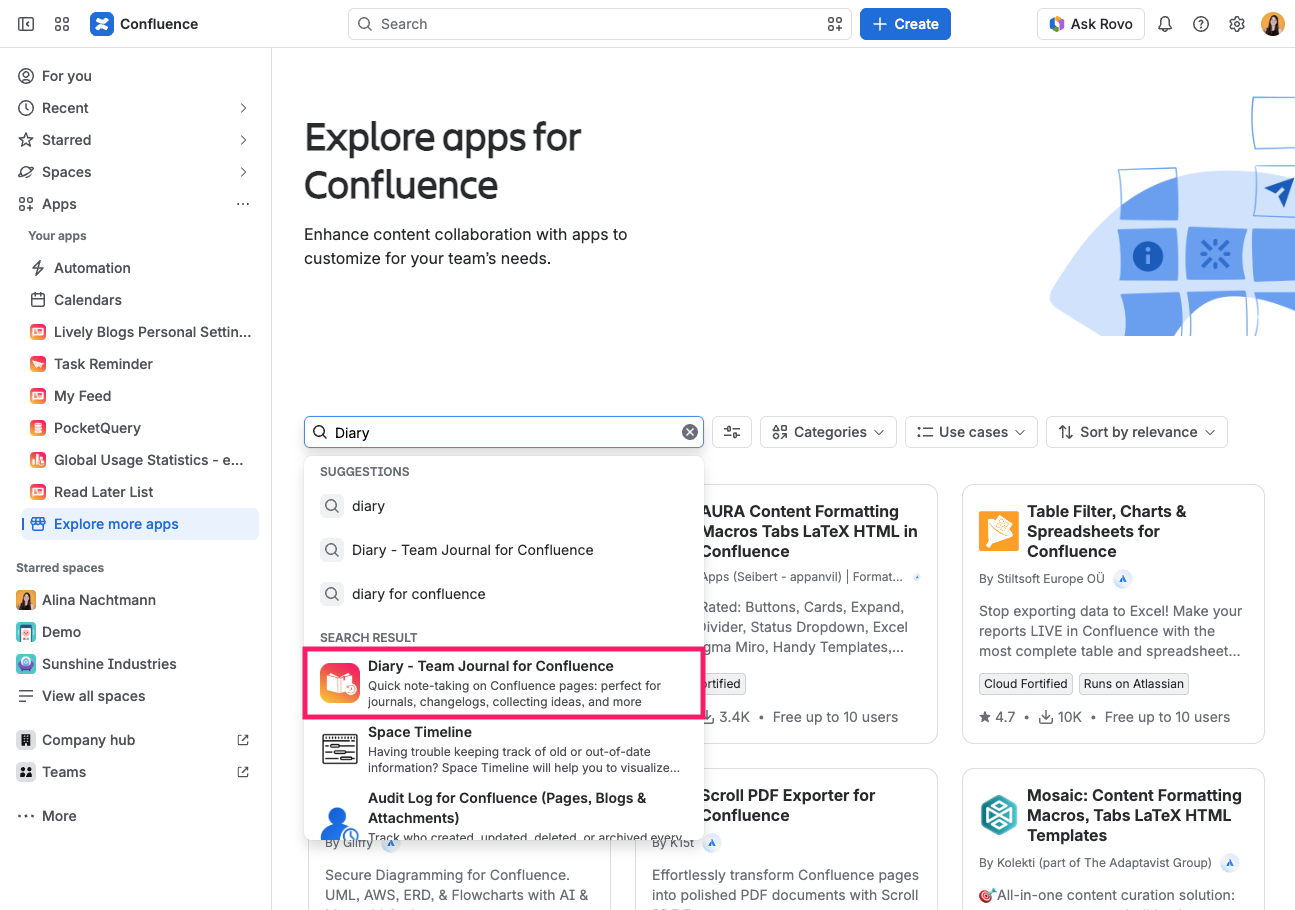This screenshot has width=1295, height=910.
Task: Click the Global Usage Statistics app icon
Action: tap(38, 460)
